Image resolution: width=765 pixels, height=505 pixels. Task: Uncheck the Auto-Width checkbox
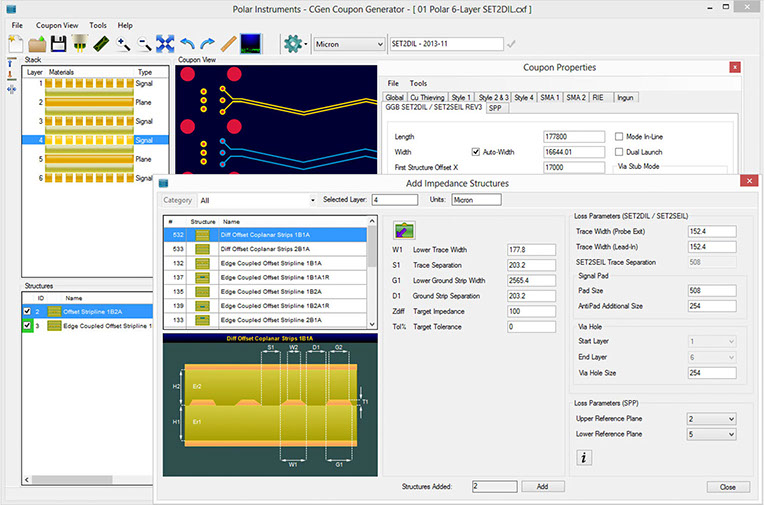coord(476,152)
